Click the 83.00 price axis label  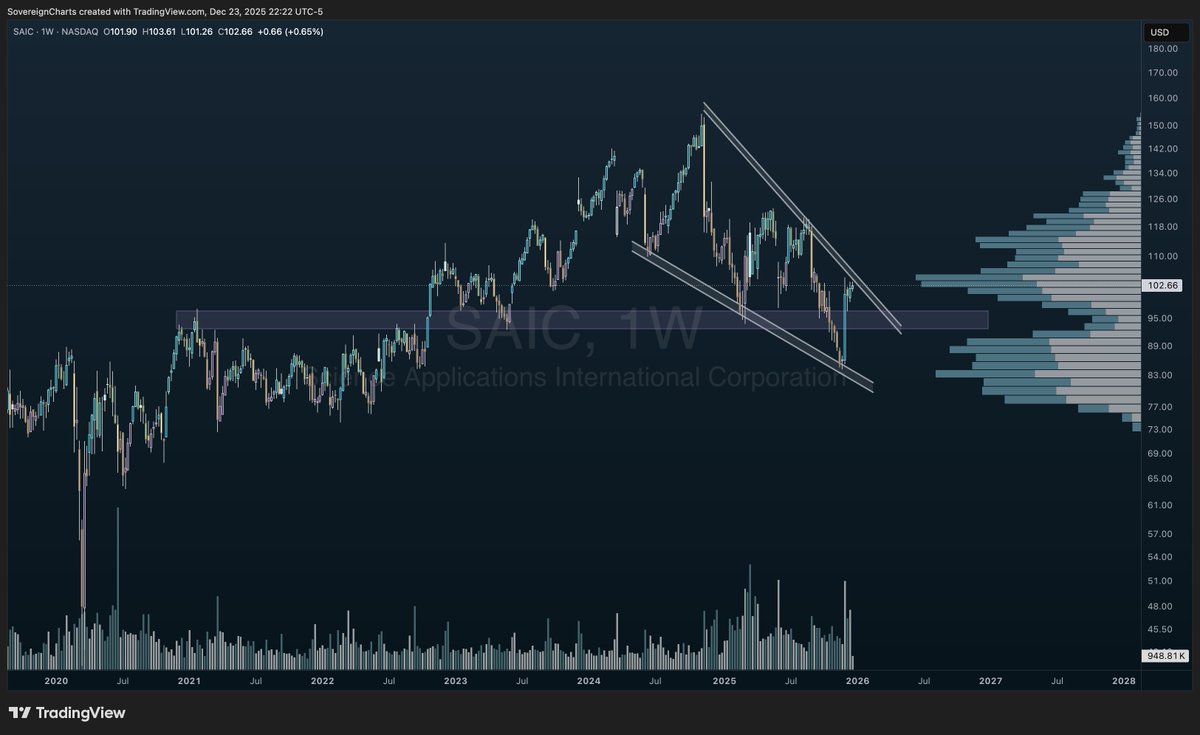pos(1160,376)
